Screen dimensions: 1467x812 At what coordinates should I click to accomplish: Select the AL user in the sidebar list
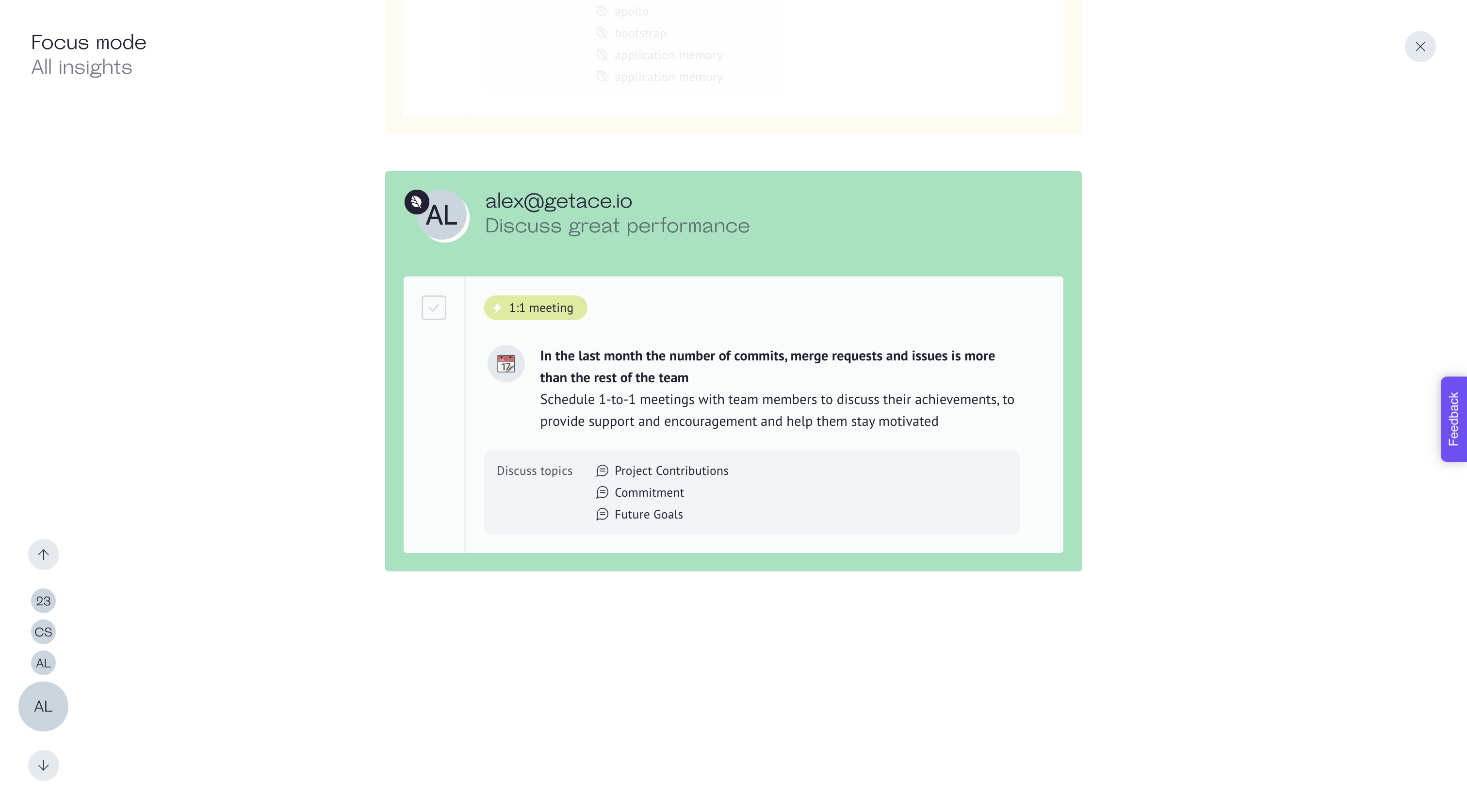tap(42, 662)
